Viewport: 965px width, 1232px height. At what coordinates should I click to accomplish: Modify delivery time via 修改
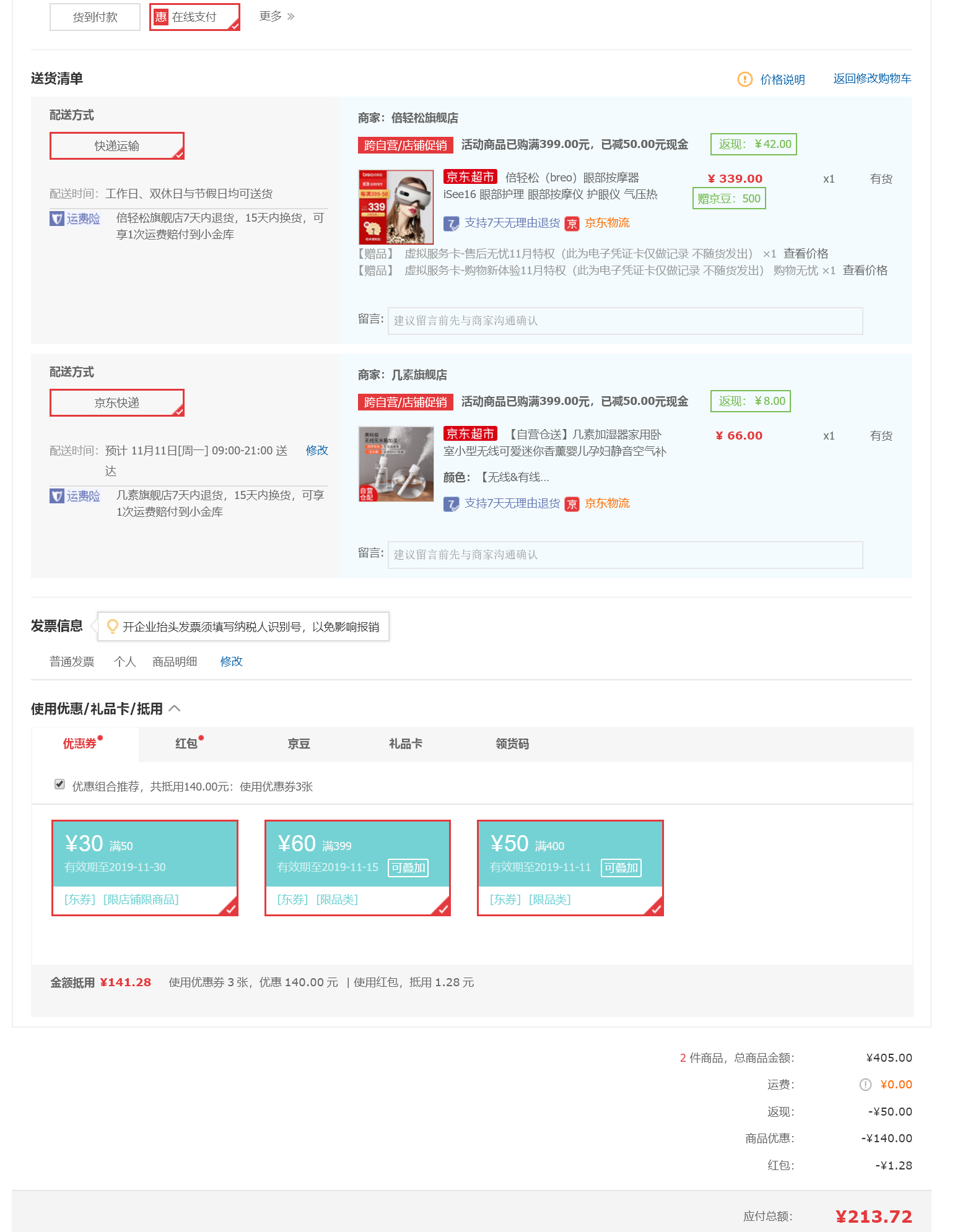(x=317, y=450)
